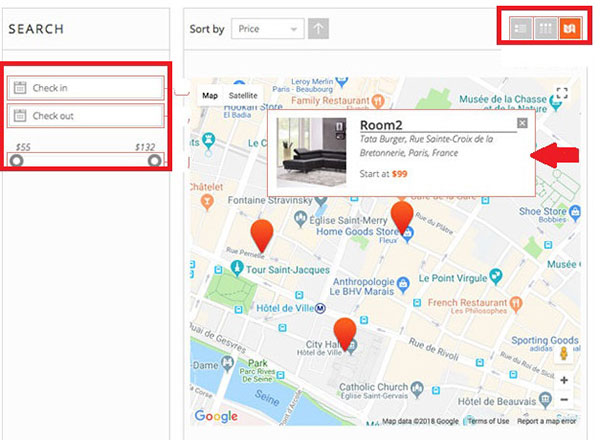Viewport: 600px width, 440px height.
Task: Click the Check out date field
Action: click(86, 116)
